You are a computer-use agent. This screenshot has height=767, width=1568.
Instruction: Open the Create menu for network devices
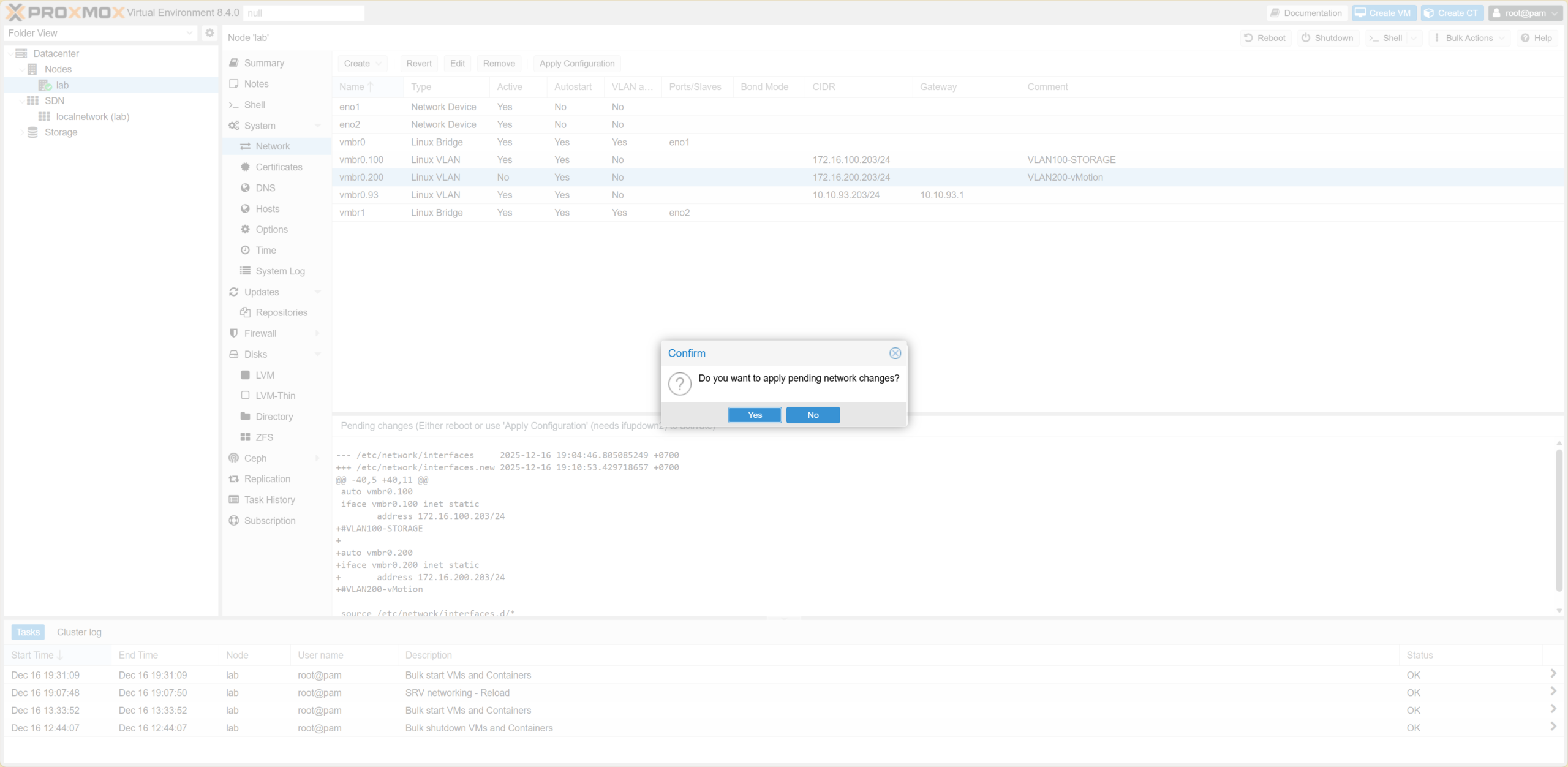[361, 63]
